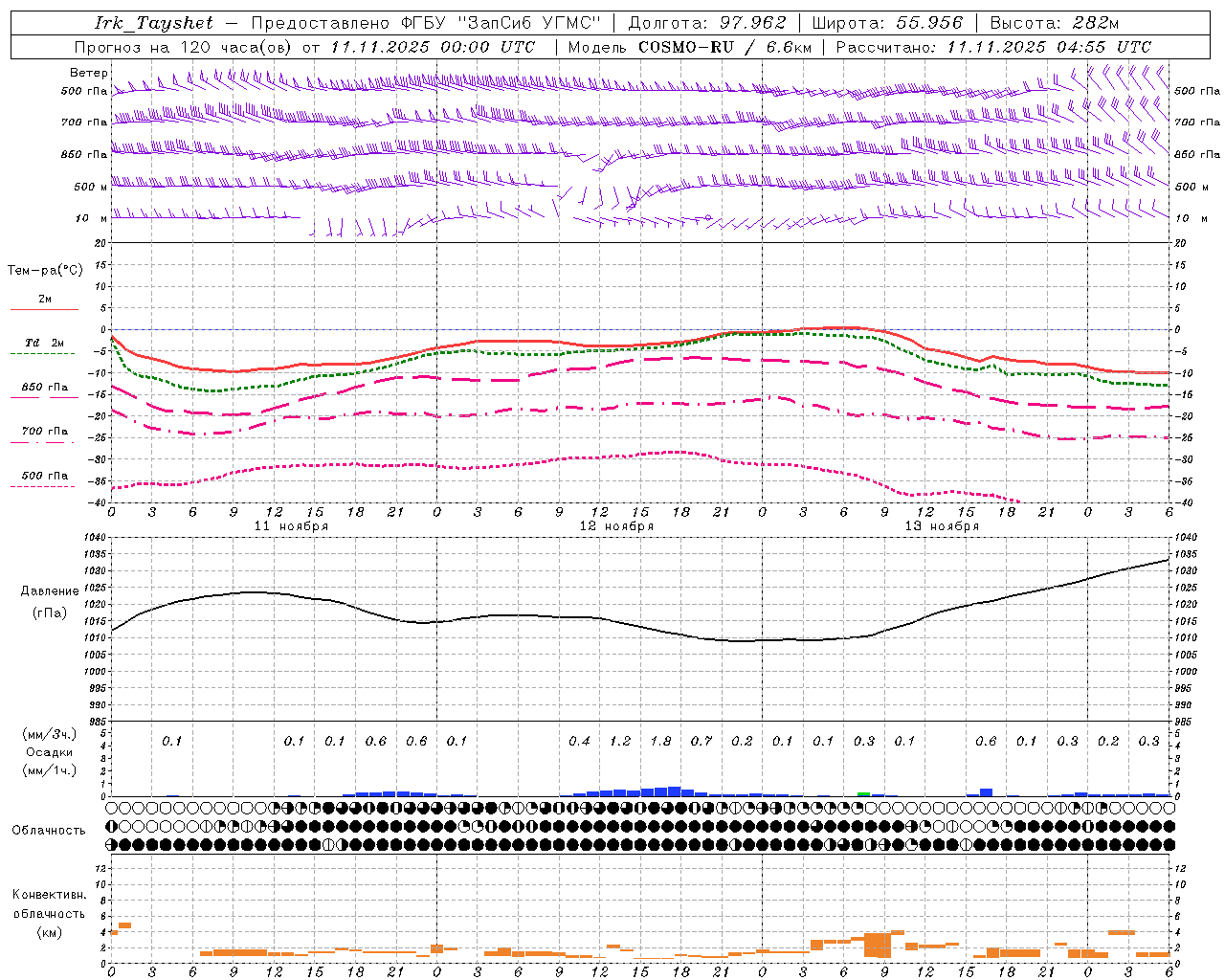Click the 10 м wind level label on left
Screen dimensions: 1225x980
tap(92, 218)
